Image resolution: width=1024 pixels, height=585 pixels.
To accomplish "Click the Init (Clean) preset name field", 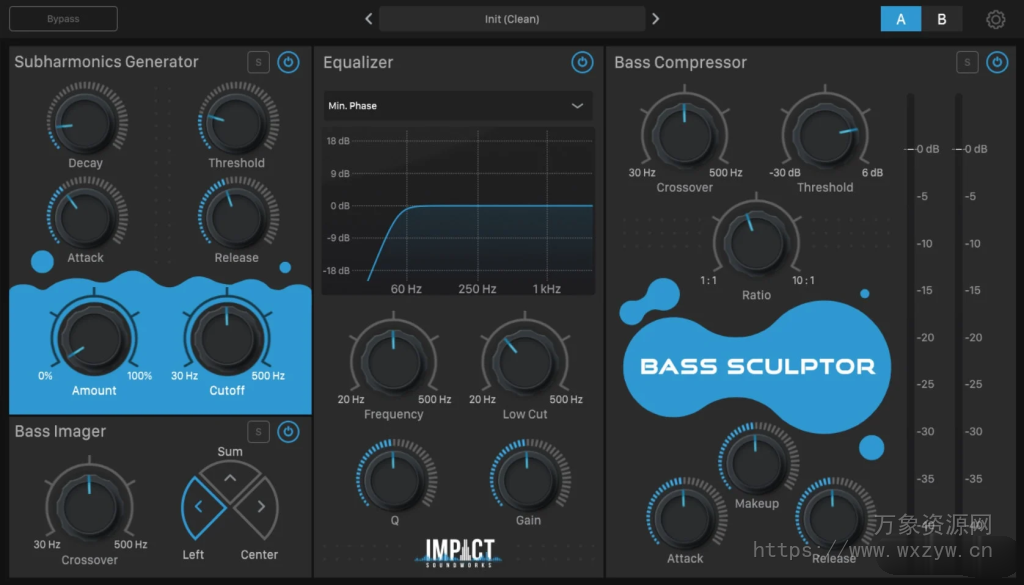I will click(x=511, y=18).
